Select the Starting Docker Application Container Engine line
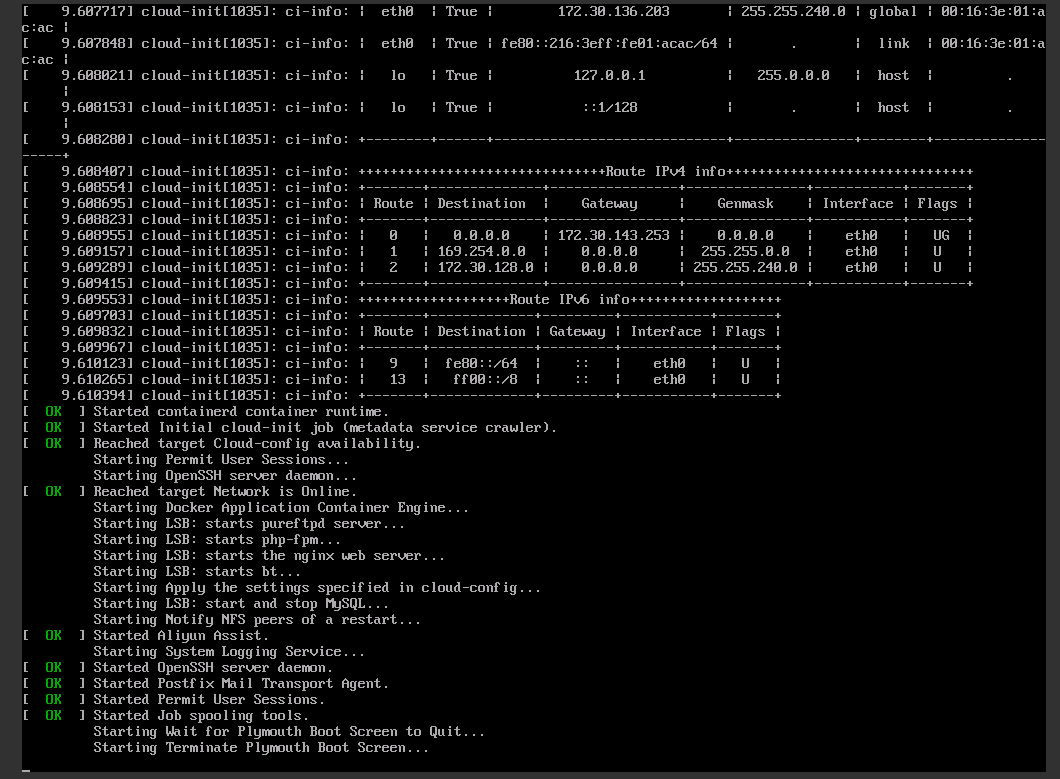This screenshot has height=779, width=1060. 281,507
